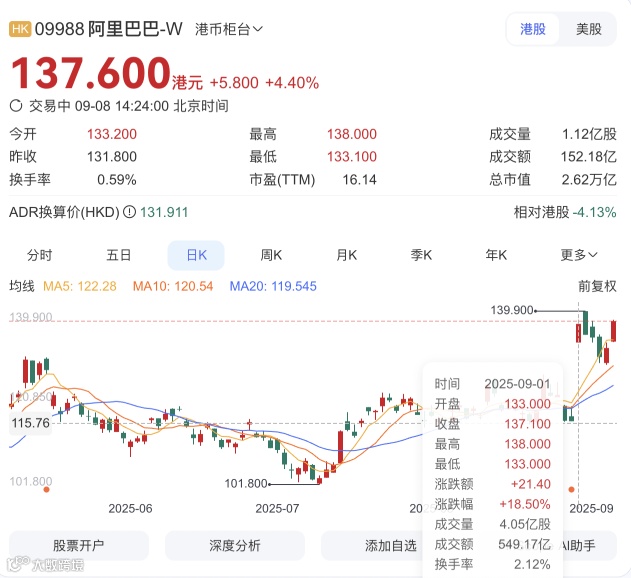
Task: Click the 换手率 value 0.59%
Action: pyautogui.click(x=117, y=180)
